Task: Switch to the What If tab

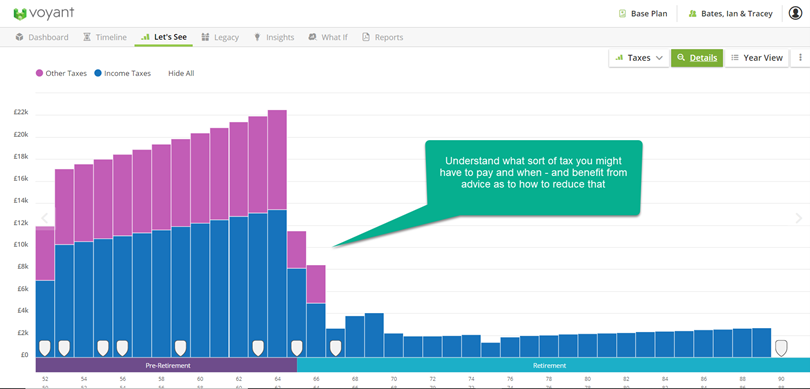Action: (x=328, y=37)
